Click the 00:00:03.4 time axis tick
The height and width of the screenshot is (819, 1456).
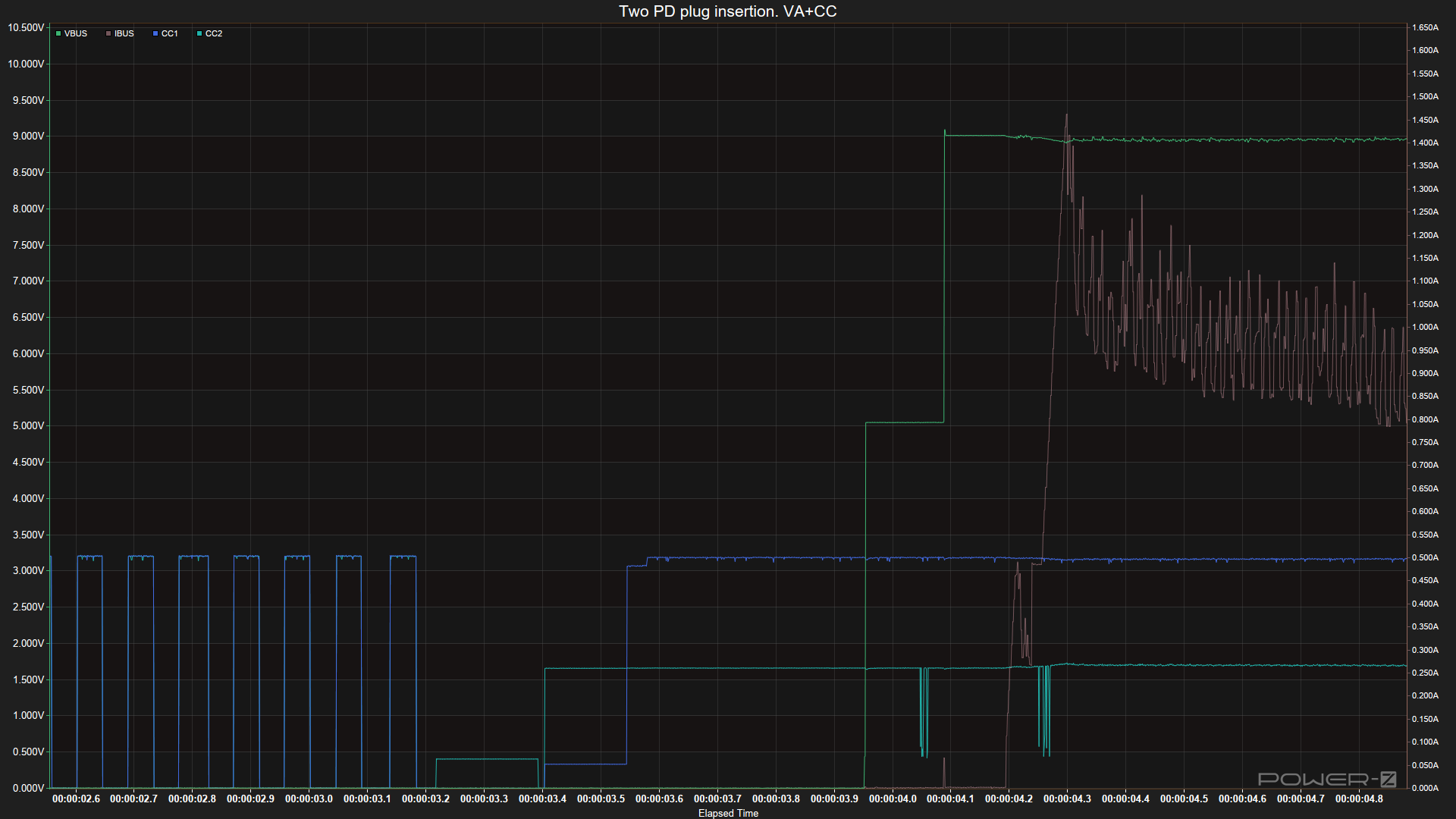tap(542, 799)
